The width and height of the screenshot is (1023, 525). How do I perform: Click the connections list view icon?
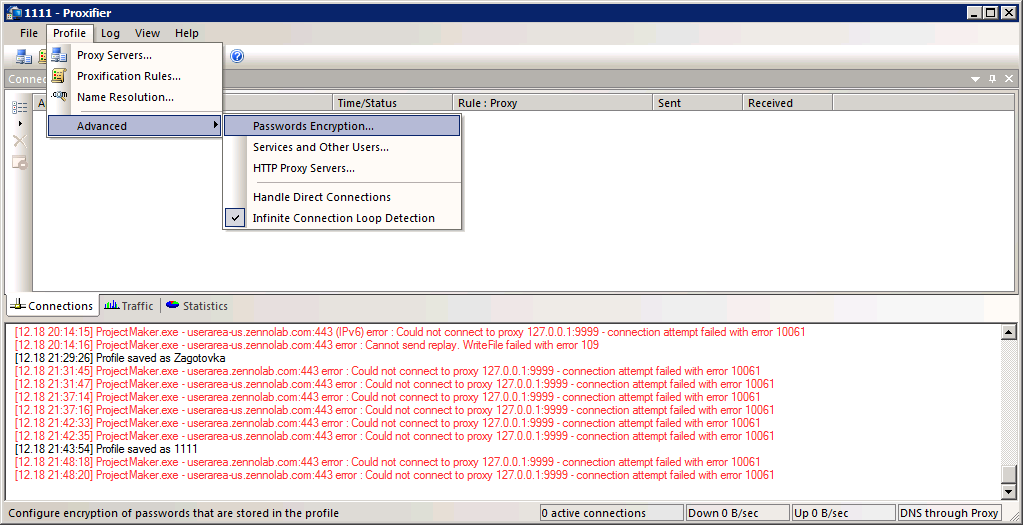(20, 107)
